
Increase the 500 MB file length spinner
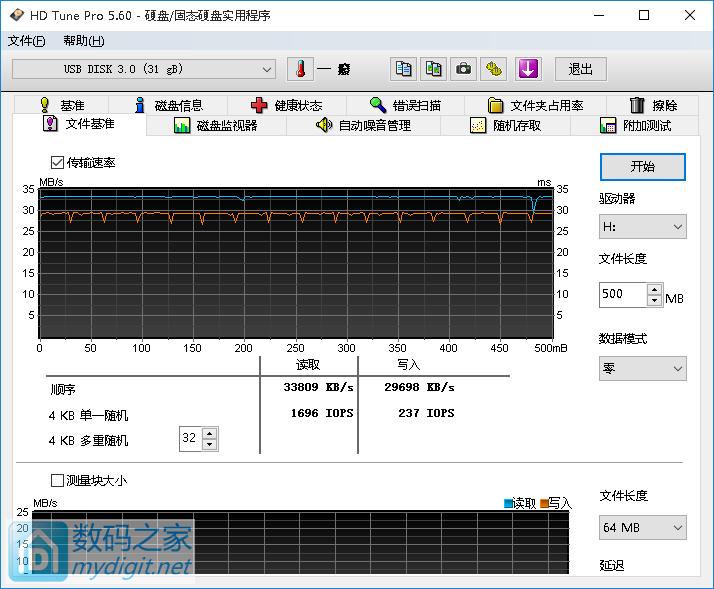tap(654, 289)
